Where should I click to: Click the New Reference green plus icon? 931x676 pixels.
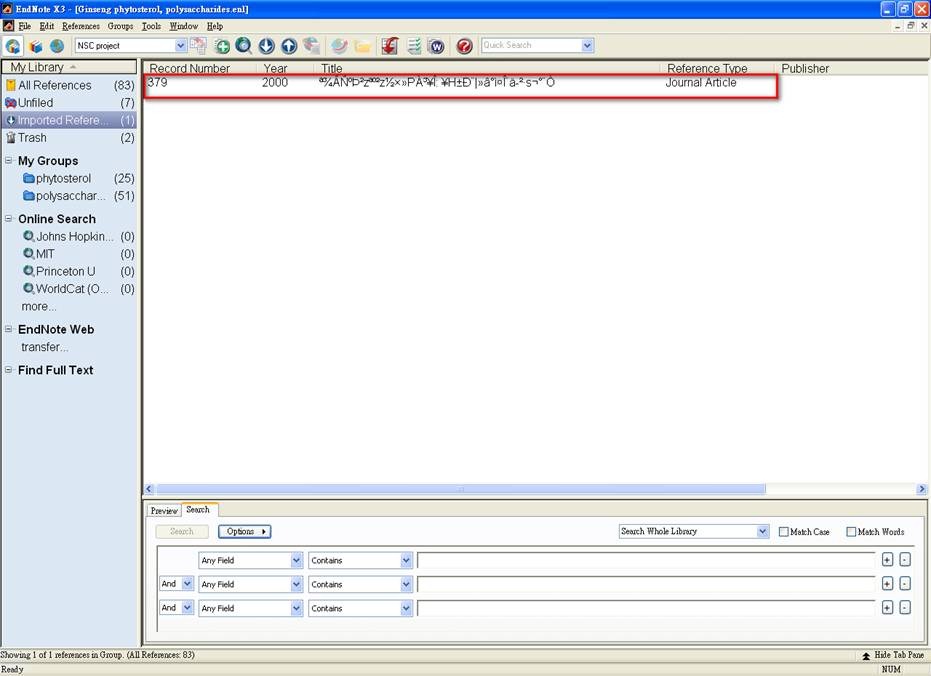click(222, 46)
